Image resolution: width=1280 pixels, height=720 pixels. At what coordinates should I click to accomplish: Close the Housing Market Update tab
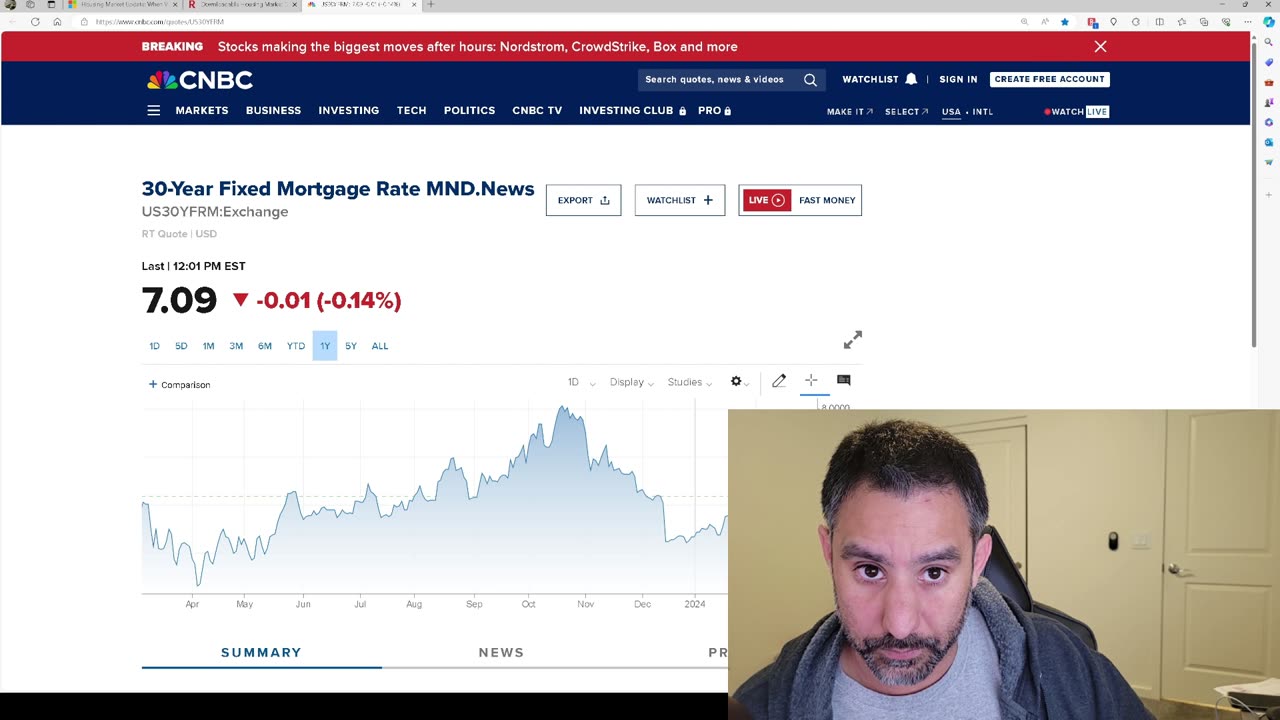[x=174, y=4]
